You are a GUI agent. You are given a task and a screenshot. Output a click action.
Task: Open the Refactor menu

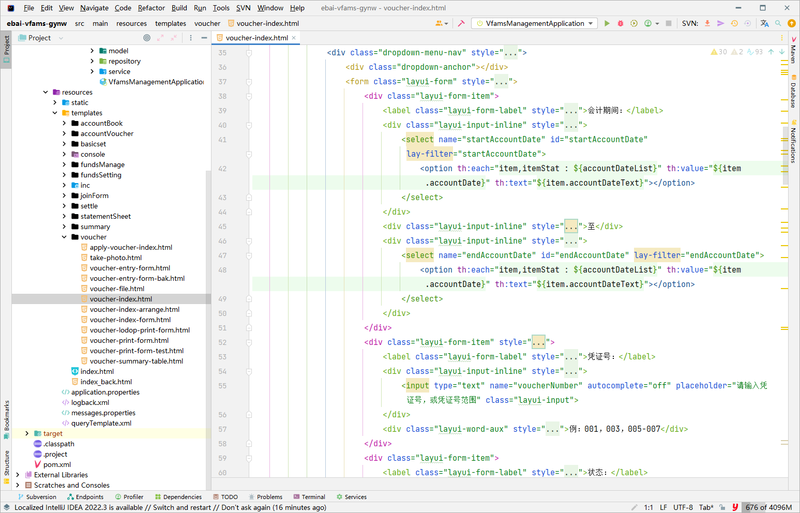[x=151, y=7]
